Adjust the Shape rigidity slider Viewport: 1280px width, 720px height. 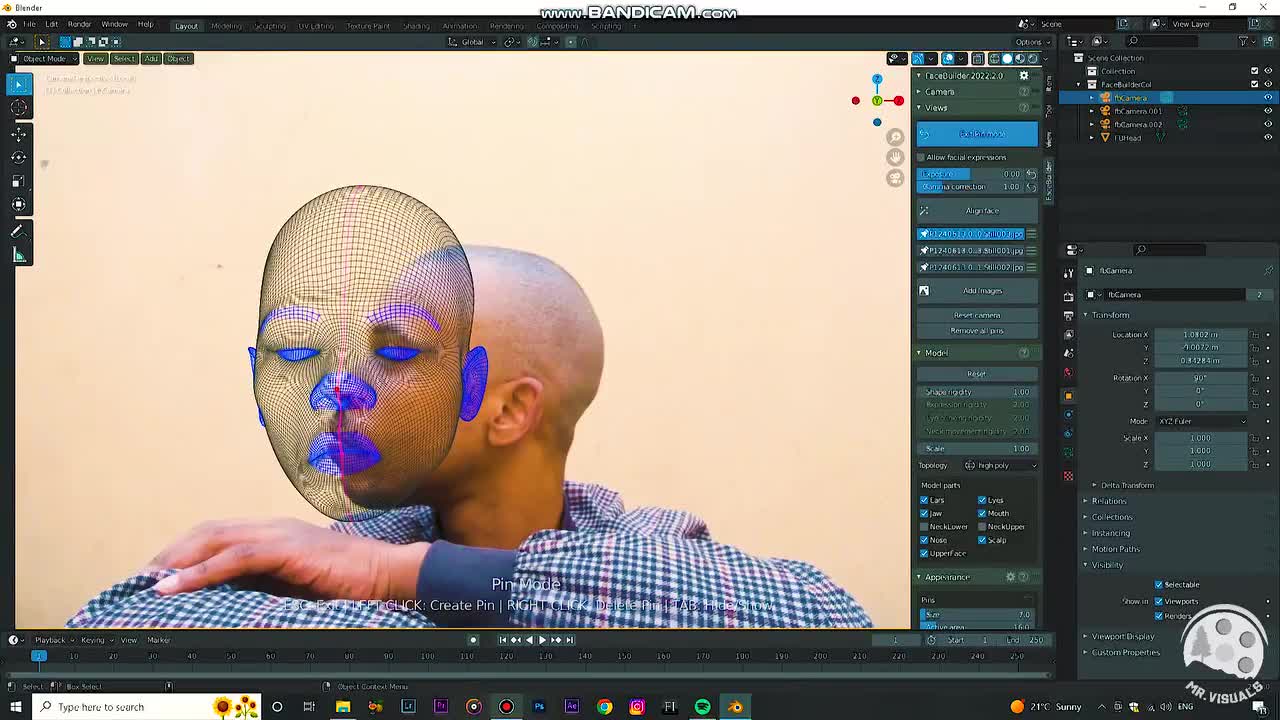pos(977,392)
